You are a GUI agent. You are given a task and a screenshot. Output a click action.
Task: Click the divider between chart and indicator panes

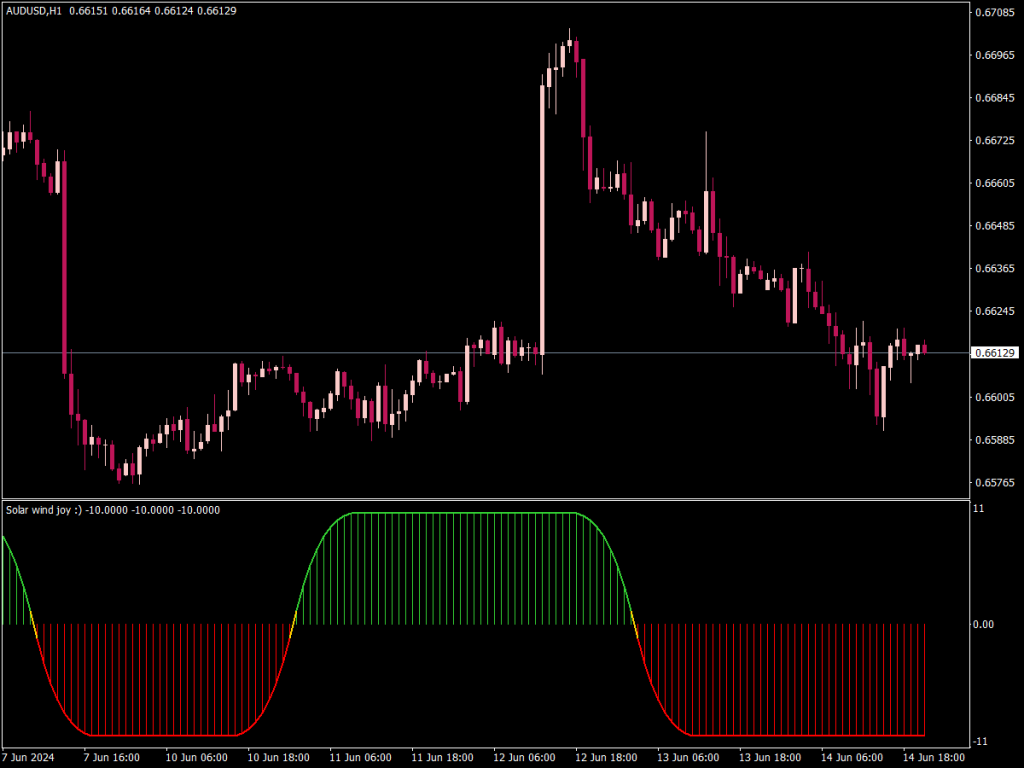pyautogui.click(x=500, y=497)
